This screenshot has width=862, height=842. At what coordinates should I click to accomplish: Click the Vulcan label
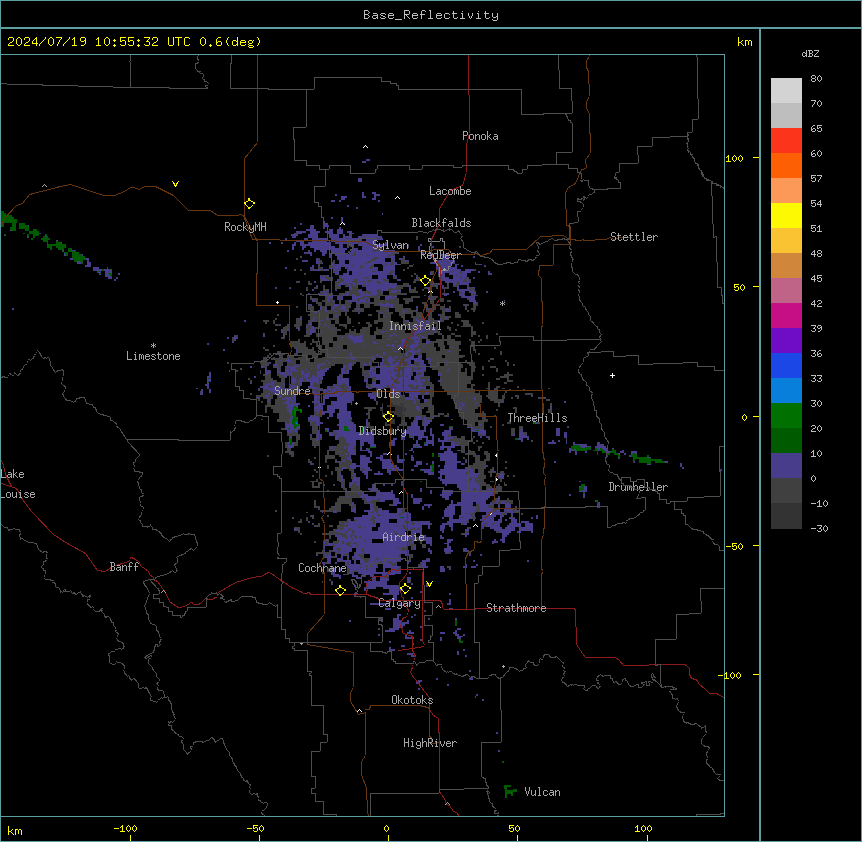pyautogui.click(x=543, y=792)
